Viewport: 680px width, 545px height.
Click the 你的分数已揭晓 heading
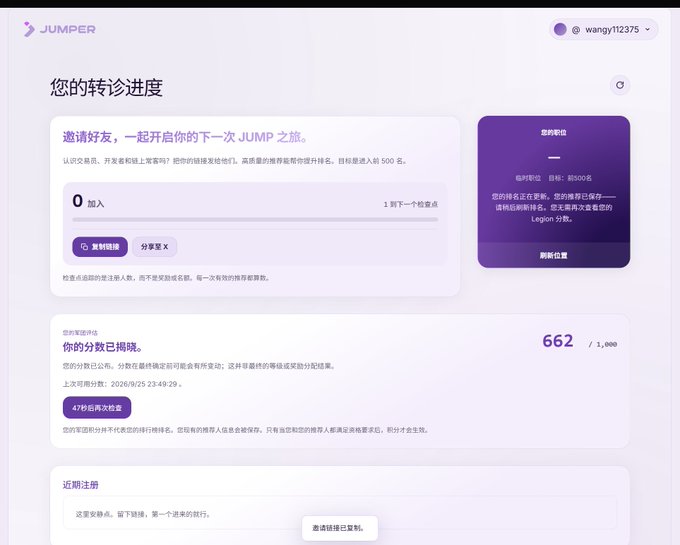pos(103,347)
